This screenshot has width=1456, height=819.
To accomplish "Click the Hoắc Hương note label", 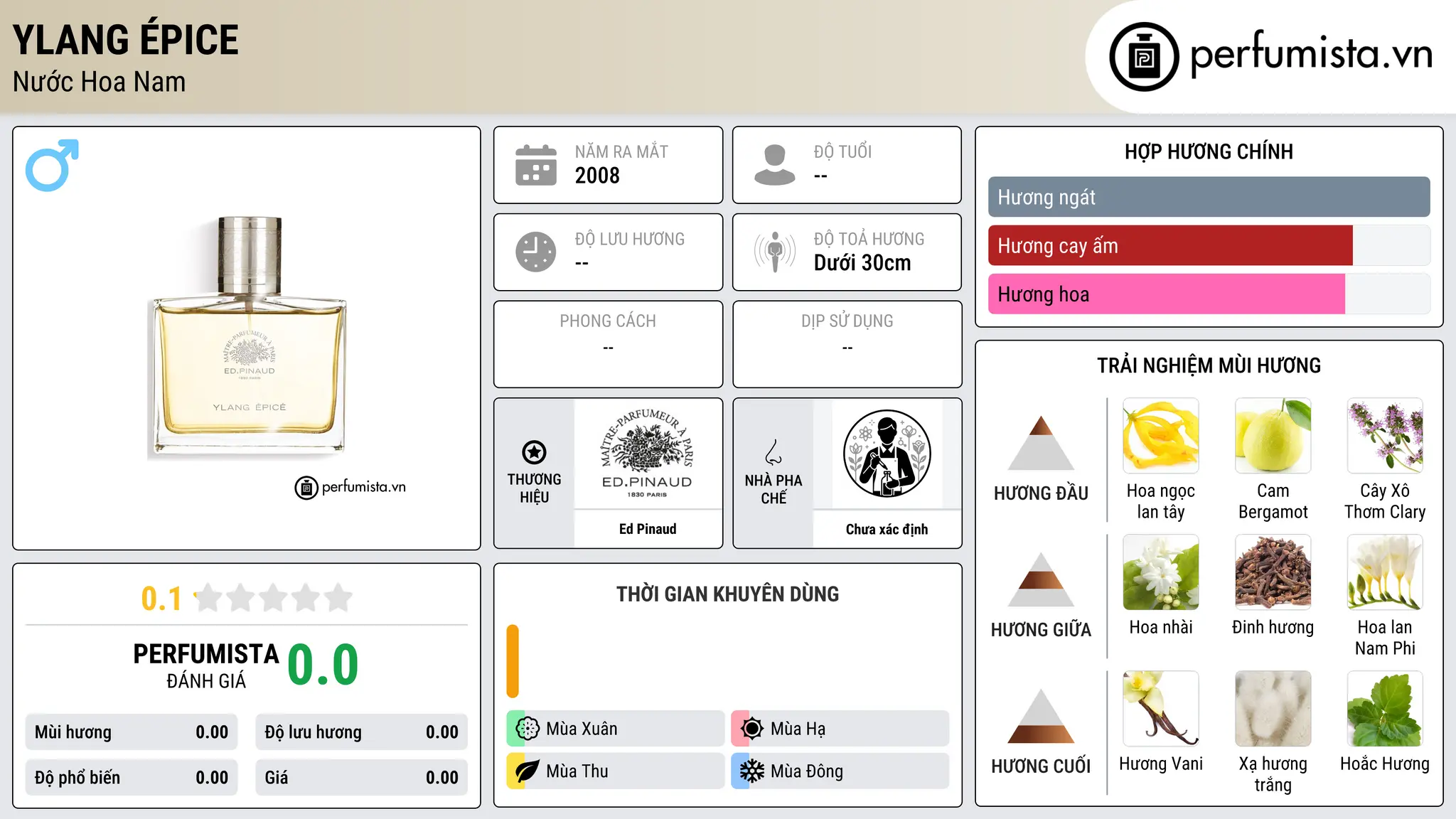I will coord(1385,764).
